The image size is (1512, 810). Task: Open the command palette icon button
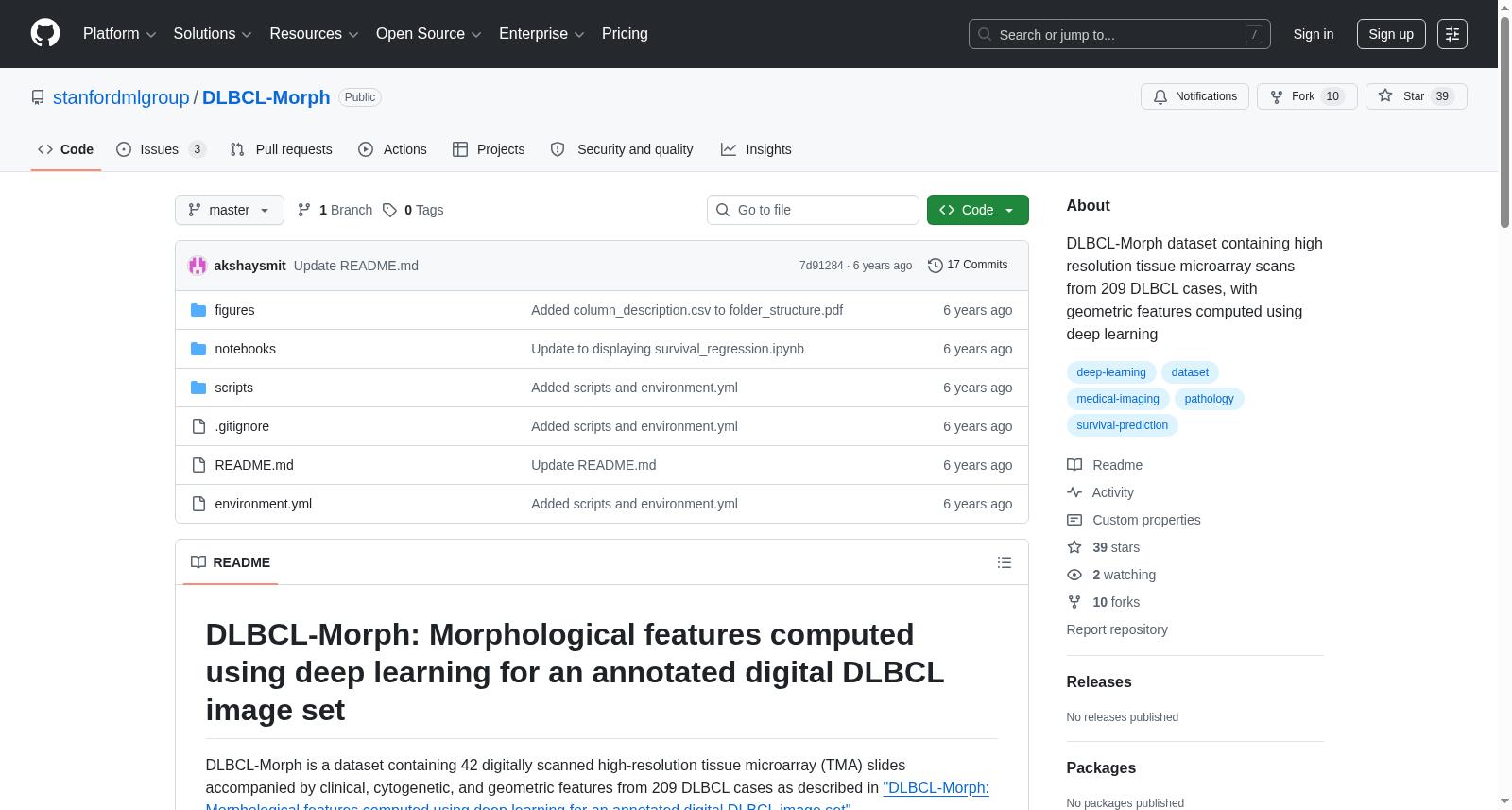pos(1452,34)
